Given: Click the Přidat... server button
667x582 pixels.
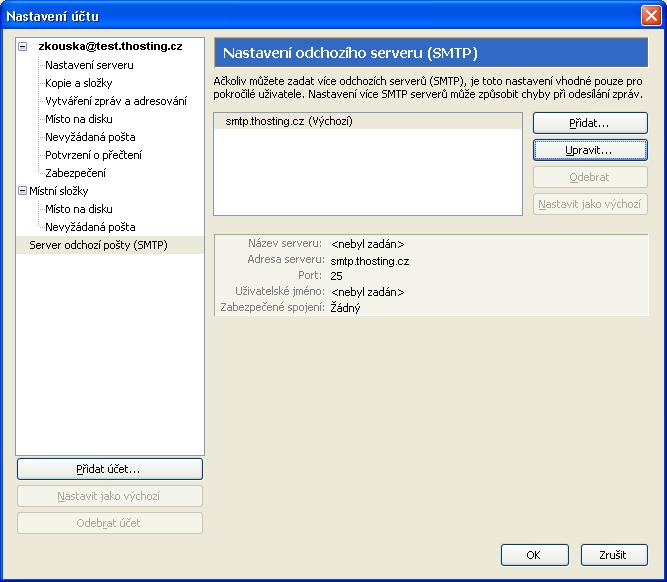Looking at the screenshot, I should (x=590, y=123).
